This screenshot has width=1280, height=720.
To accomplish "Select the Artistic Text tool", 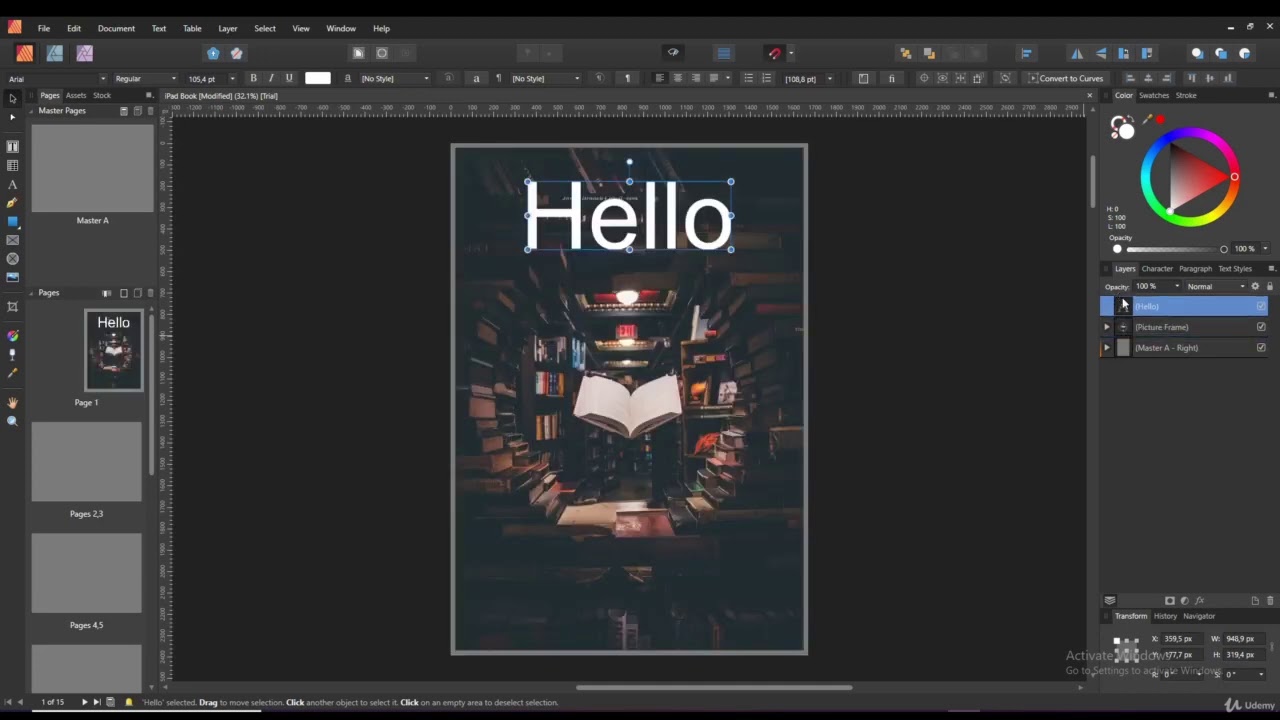I will pyautogui.click(x=12, y=184).
